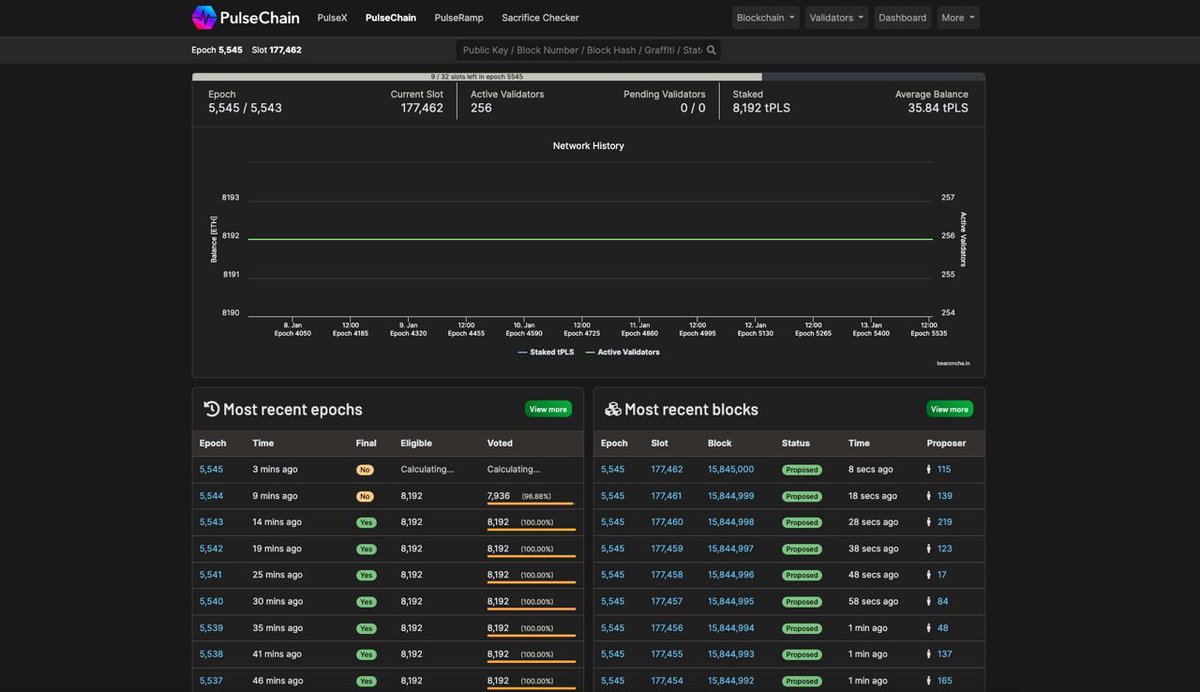Open slot 177,461 link

click(667, 496)
